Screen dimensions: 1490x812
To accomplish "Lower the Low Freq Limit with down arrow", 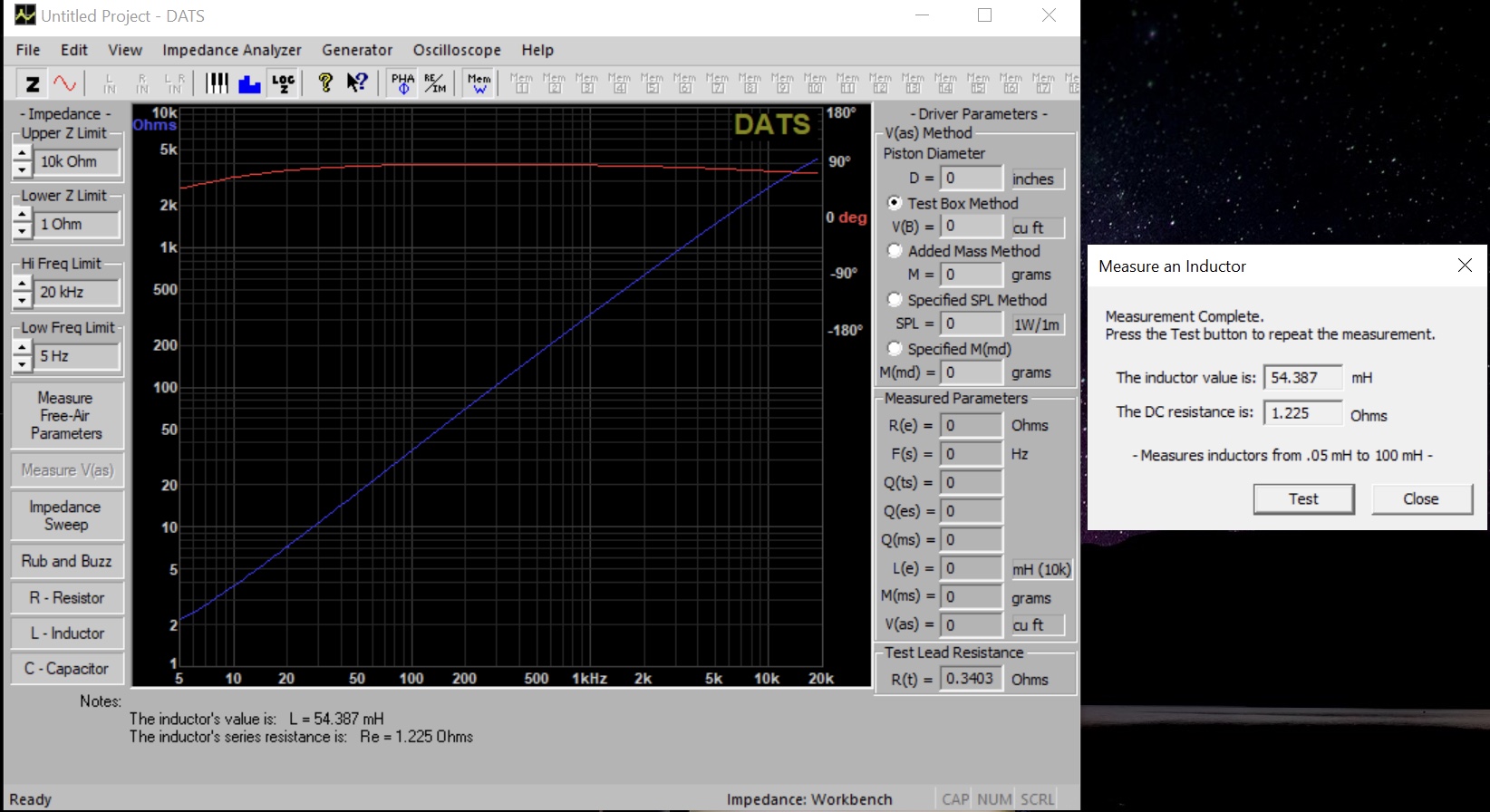I will pos(22,363).
